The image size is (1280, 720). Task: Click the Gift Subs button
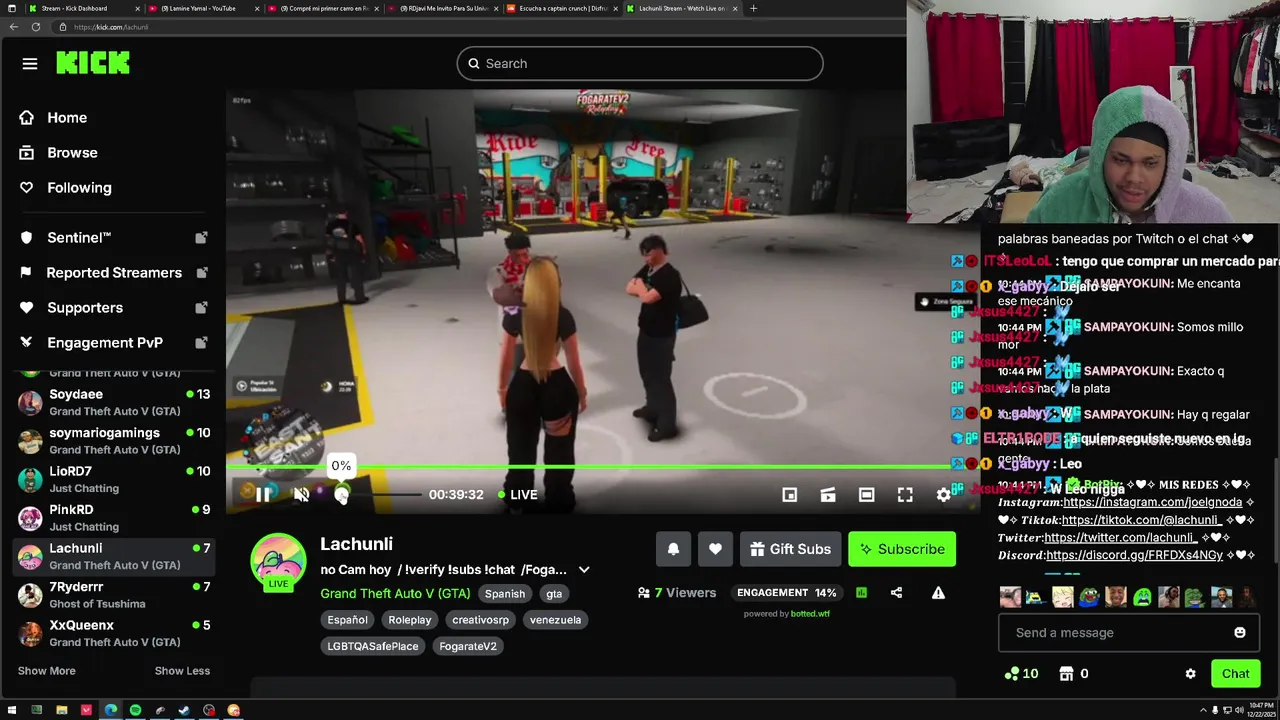[790, 549]
